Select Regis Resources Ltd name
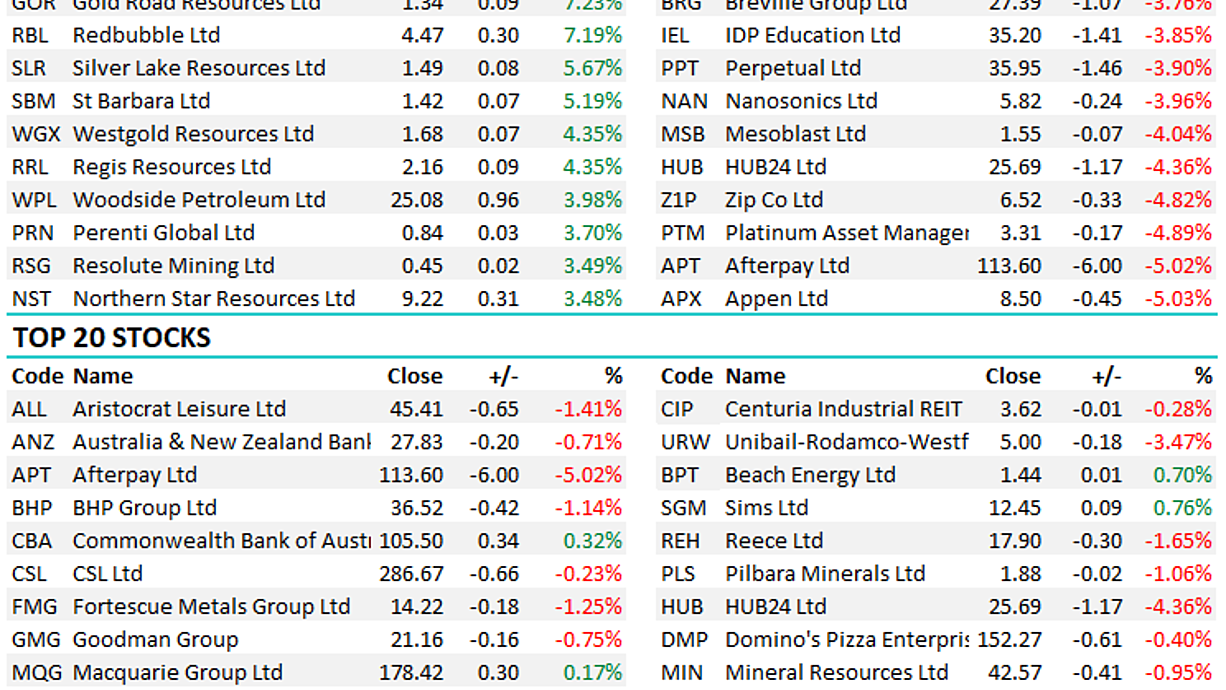 172,167
